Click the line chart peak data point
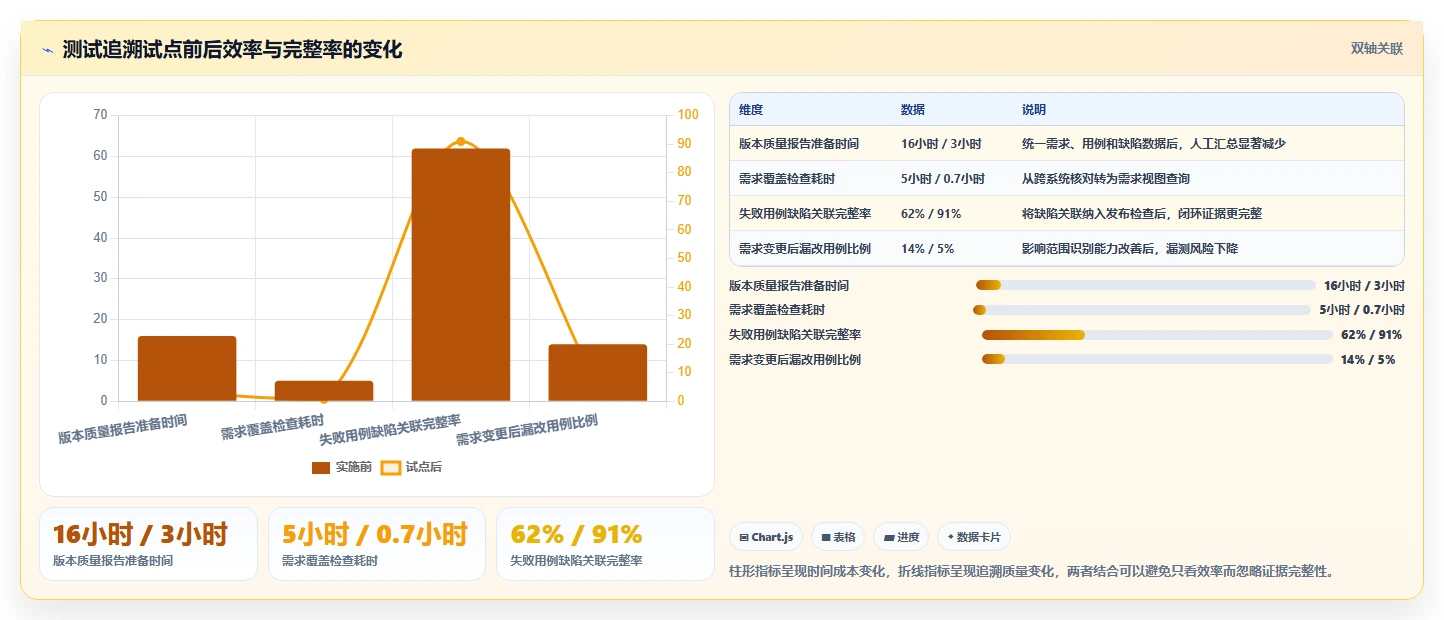The width and height of the screenshot is (1444, 620). point(461,141)
